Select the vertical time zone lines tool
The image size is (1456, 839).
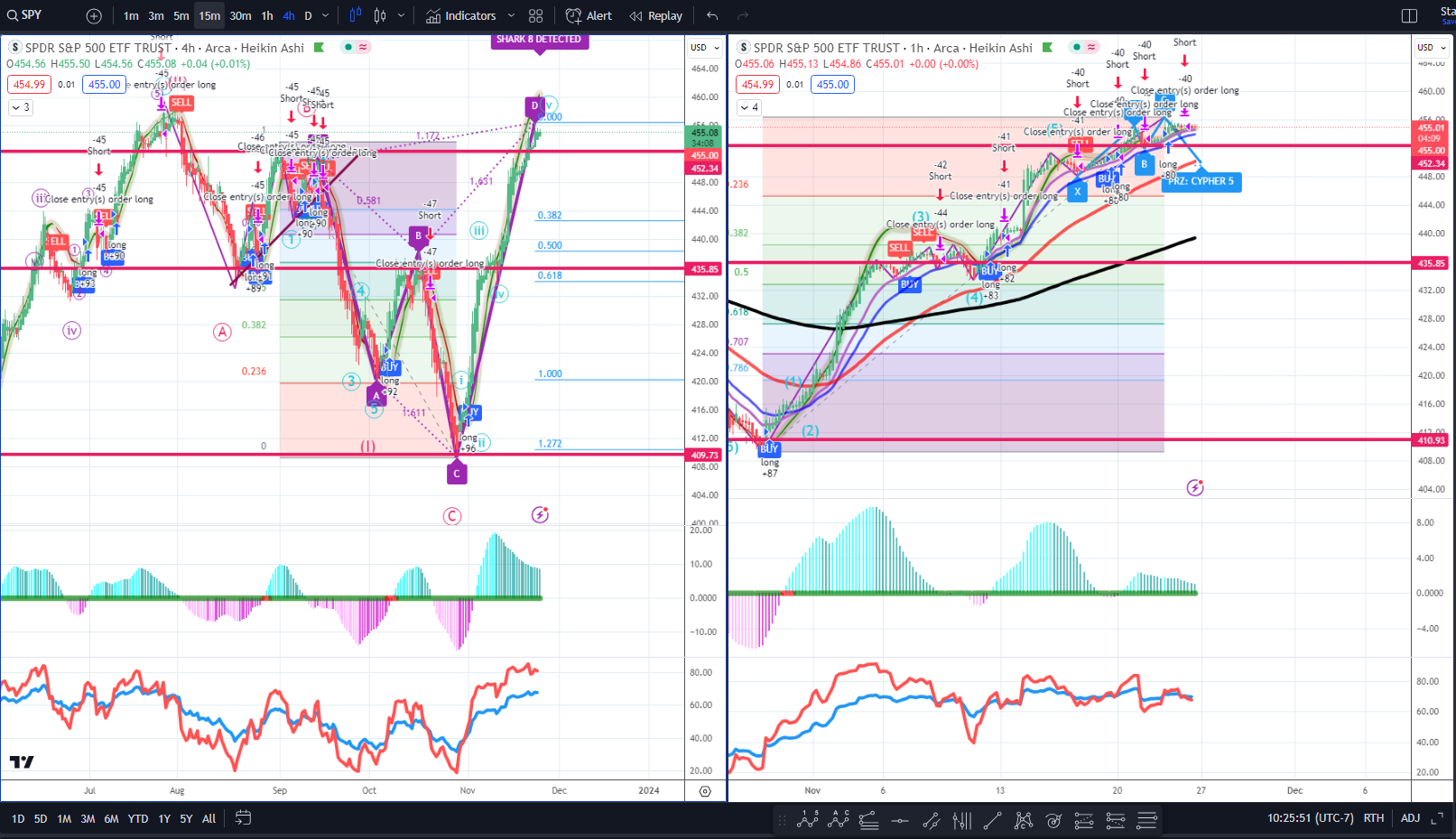tap(962, 820)
